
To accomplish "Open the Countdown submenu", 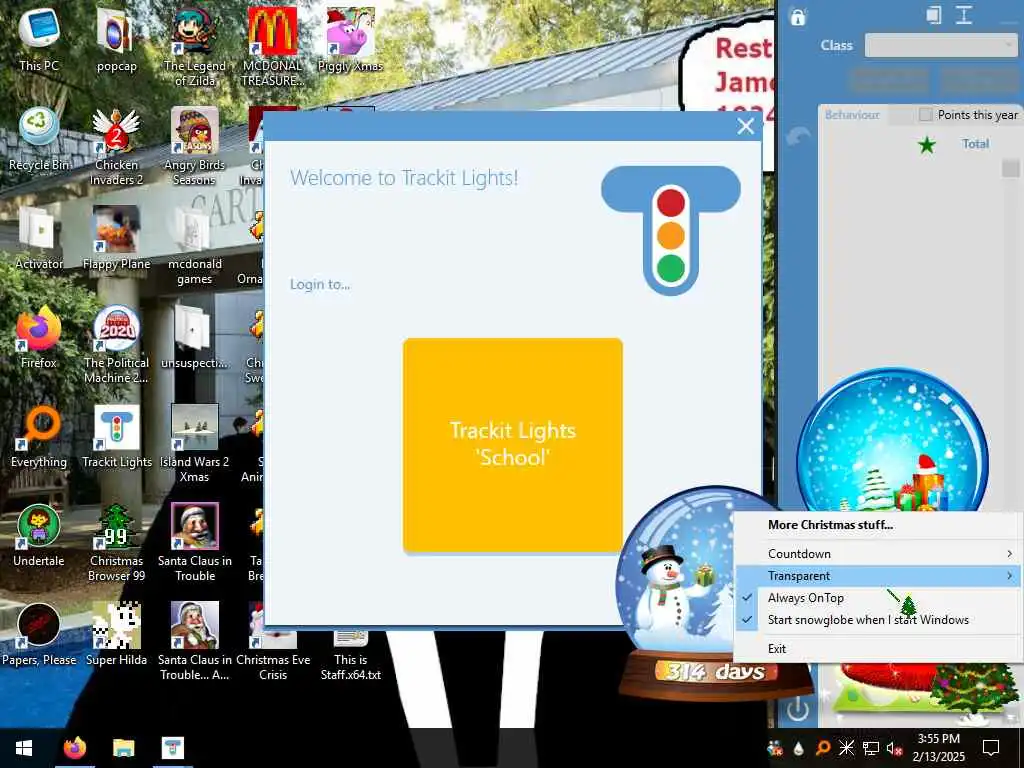I will point(878,554).
